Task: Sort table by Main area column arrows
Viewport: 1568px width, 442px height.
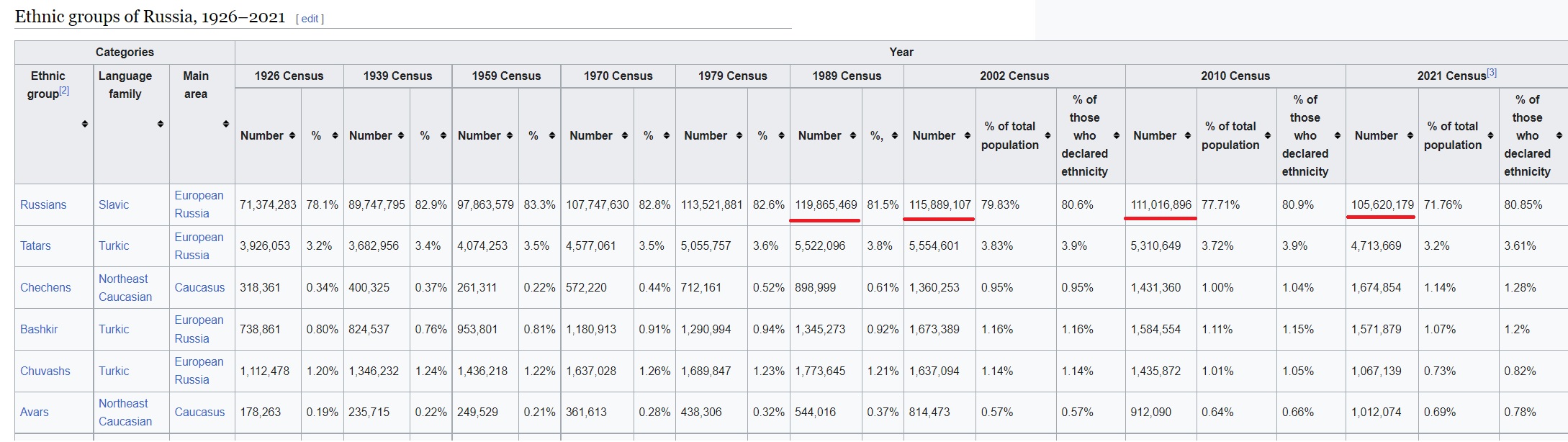Action: point(225,125)
